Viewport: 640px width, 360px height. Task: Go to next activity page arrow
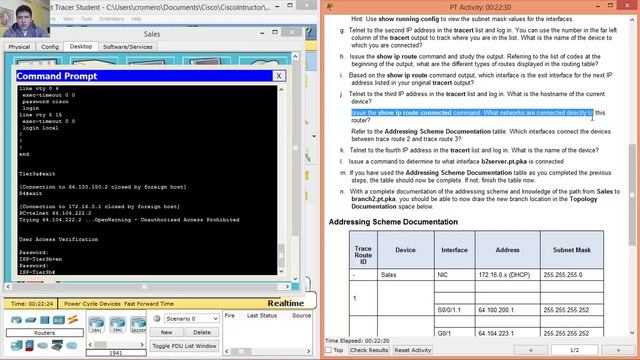(618, 350)
